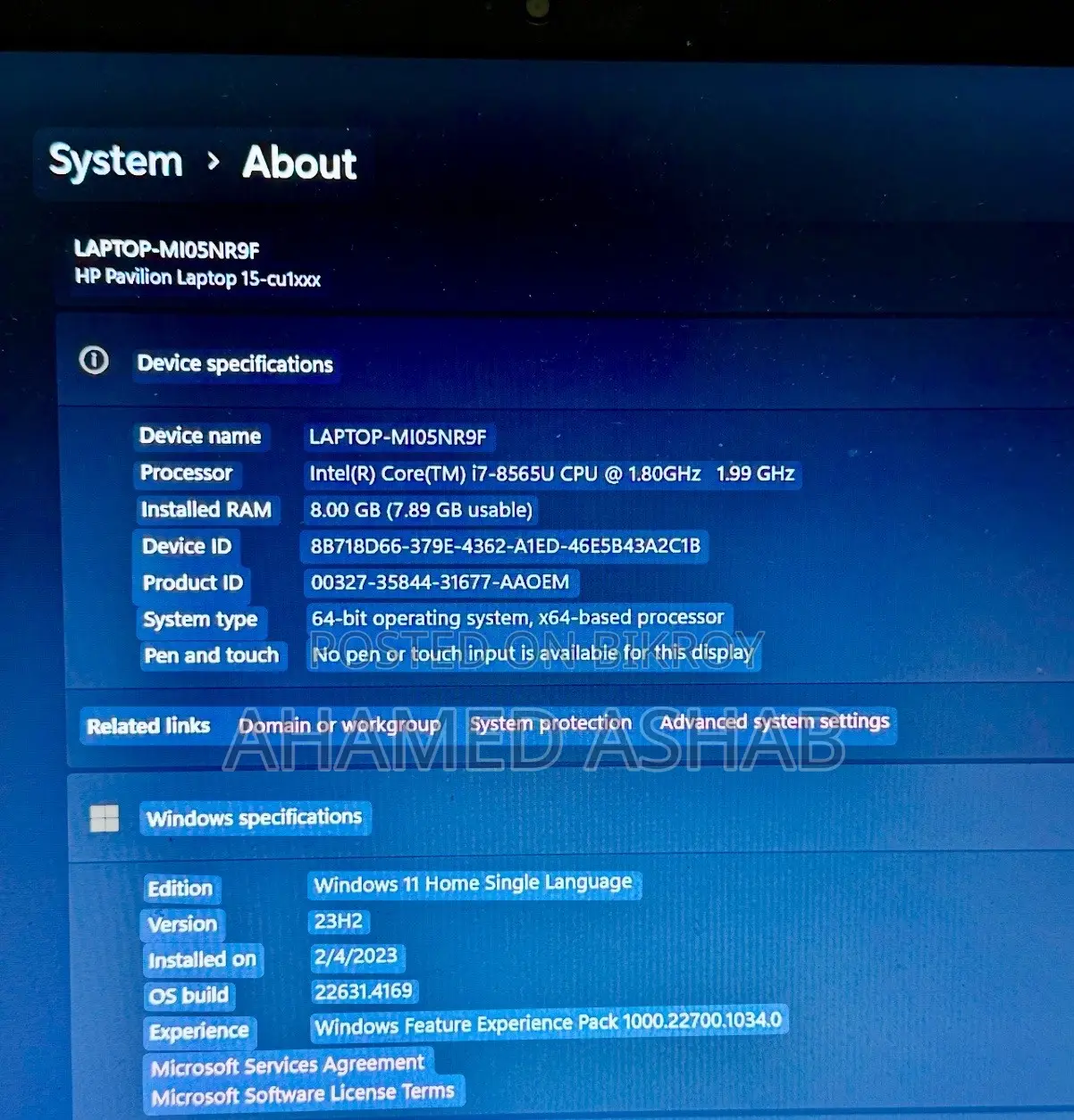
Task: Open the Microsoft Services Agreement link
Action: (287, 1065)
